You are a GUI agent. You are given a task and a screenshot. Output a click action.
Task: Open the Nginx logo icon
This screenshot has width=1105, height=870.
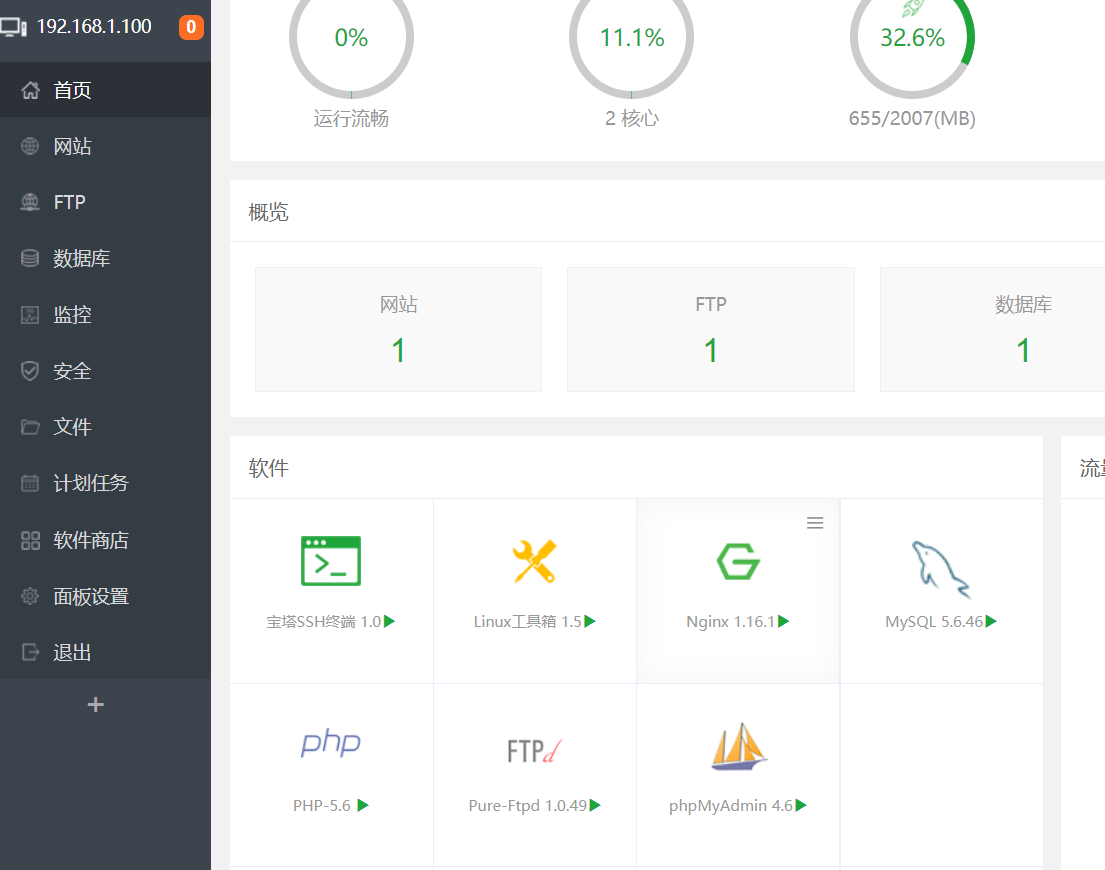(x=738, y=561)
